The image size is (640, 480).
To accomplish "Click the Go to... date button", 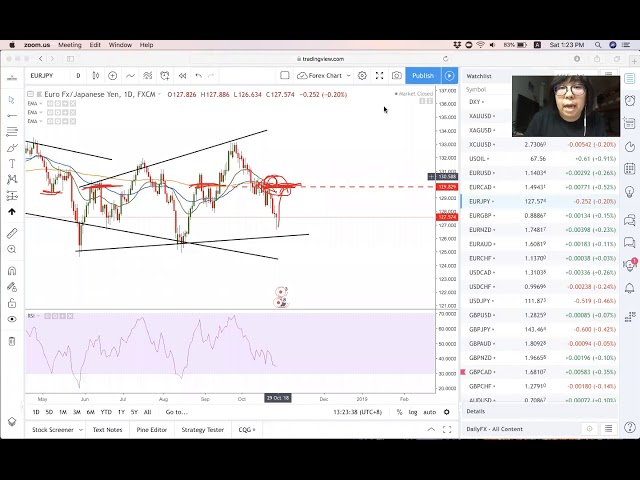I will click(x=176, y=412).
